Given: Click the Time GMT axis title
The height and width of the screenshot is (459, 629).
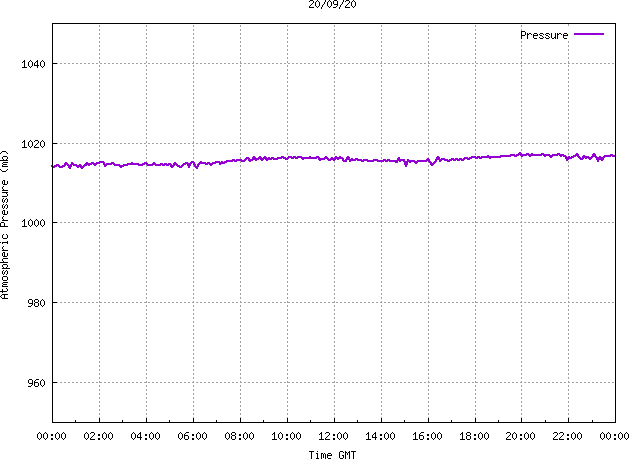Looking at the screenshot, I should coord(332,455).
